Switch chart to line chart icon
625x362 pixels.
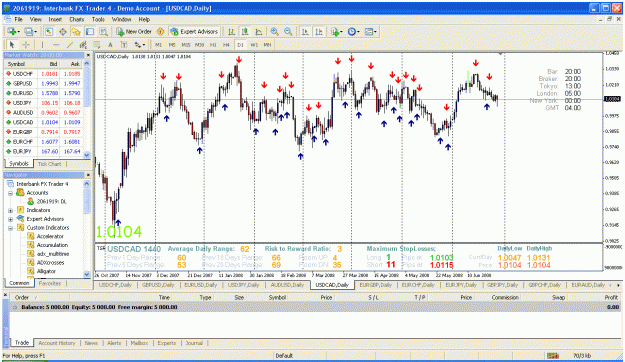tap(258, 31)
